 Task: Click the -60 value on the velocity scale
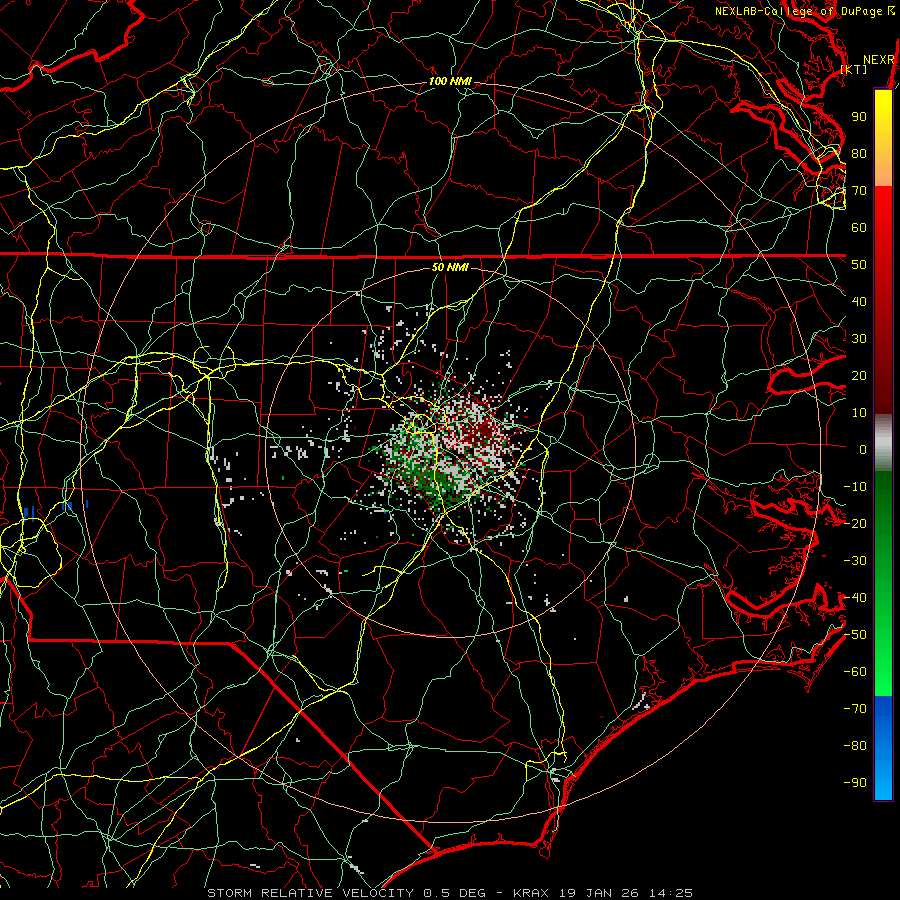855,672
